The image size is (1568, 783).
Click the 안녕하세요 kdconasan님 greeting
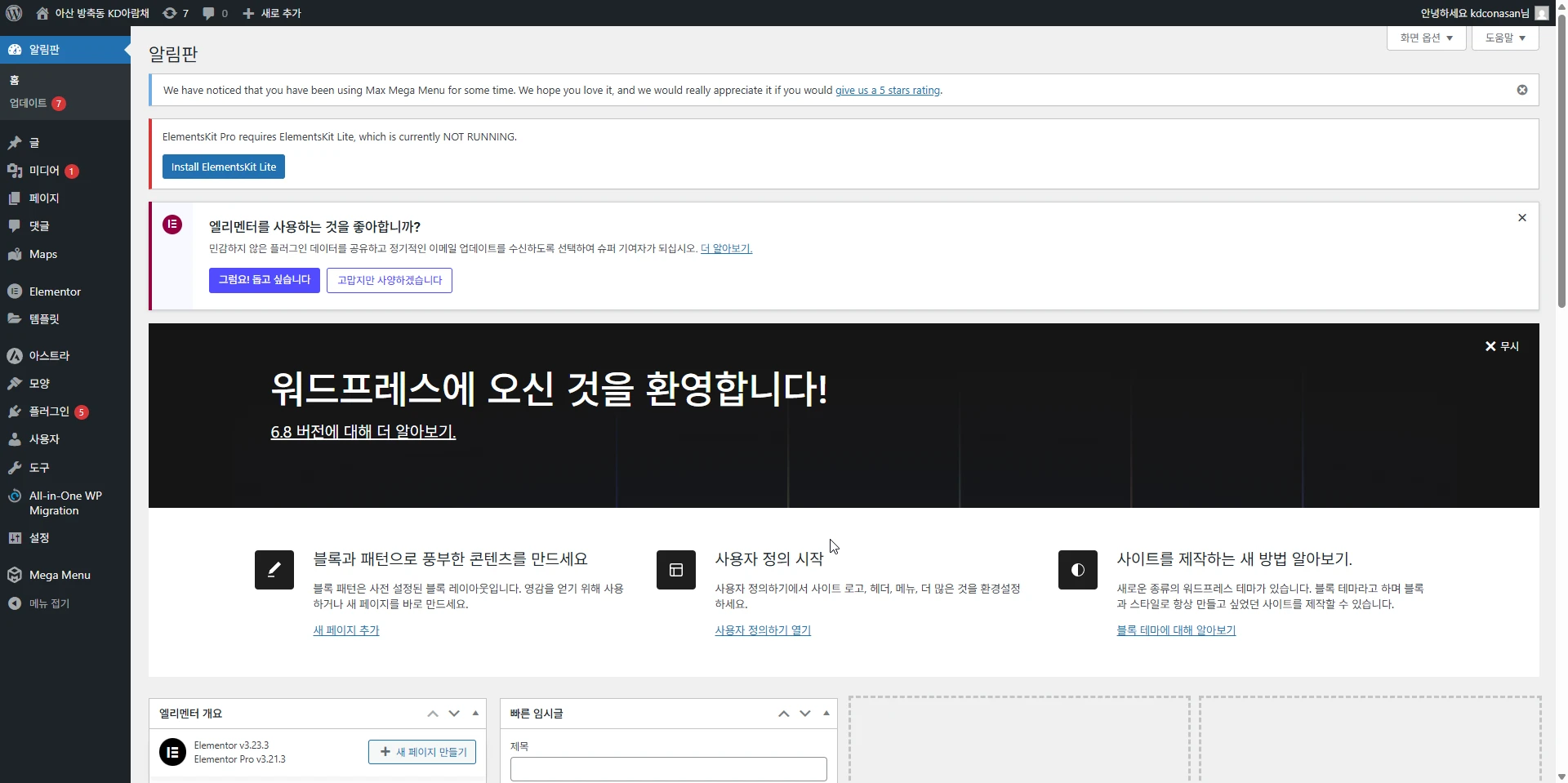point(1475,13)
